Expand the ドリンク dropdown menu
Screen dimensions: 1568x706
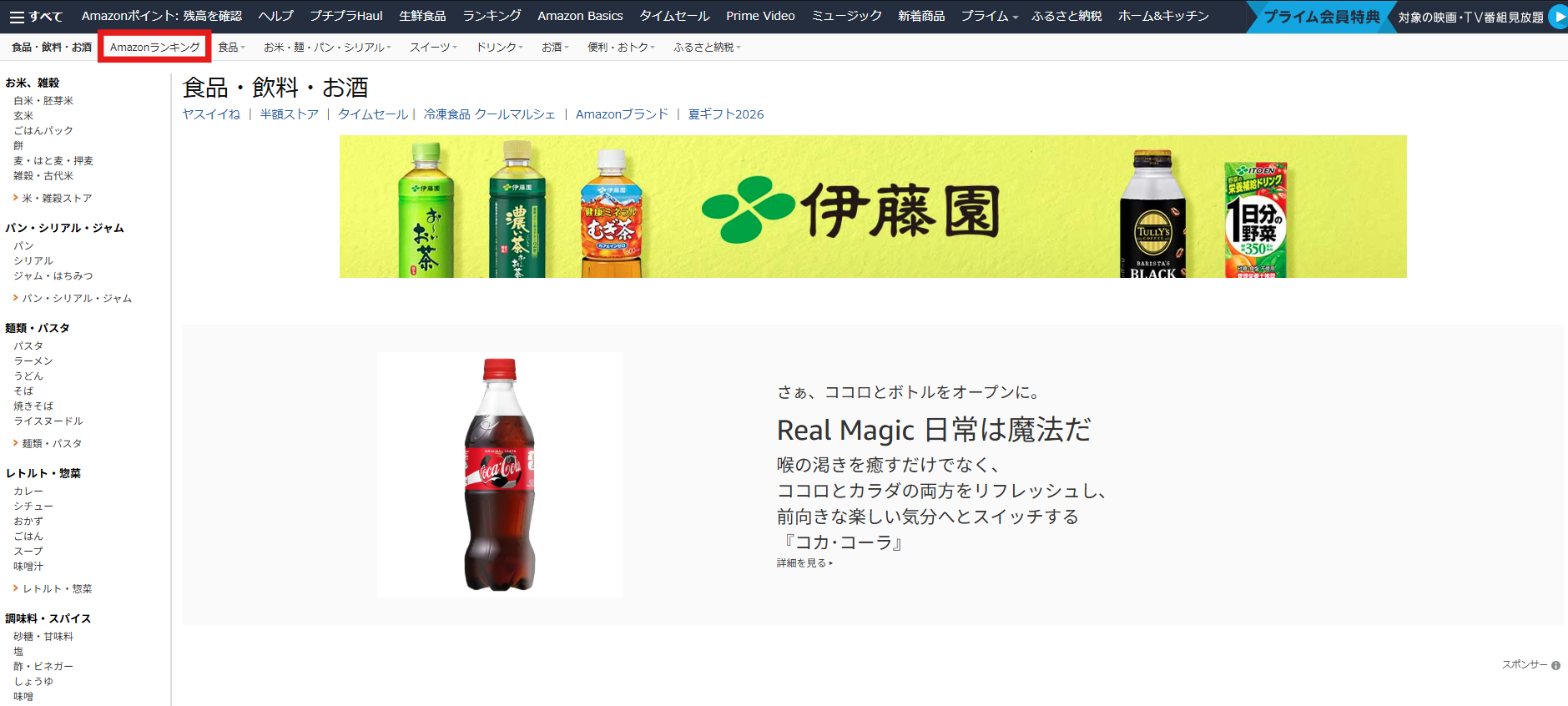point(499,48)
